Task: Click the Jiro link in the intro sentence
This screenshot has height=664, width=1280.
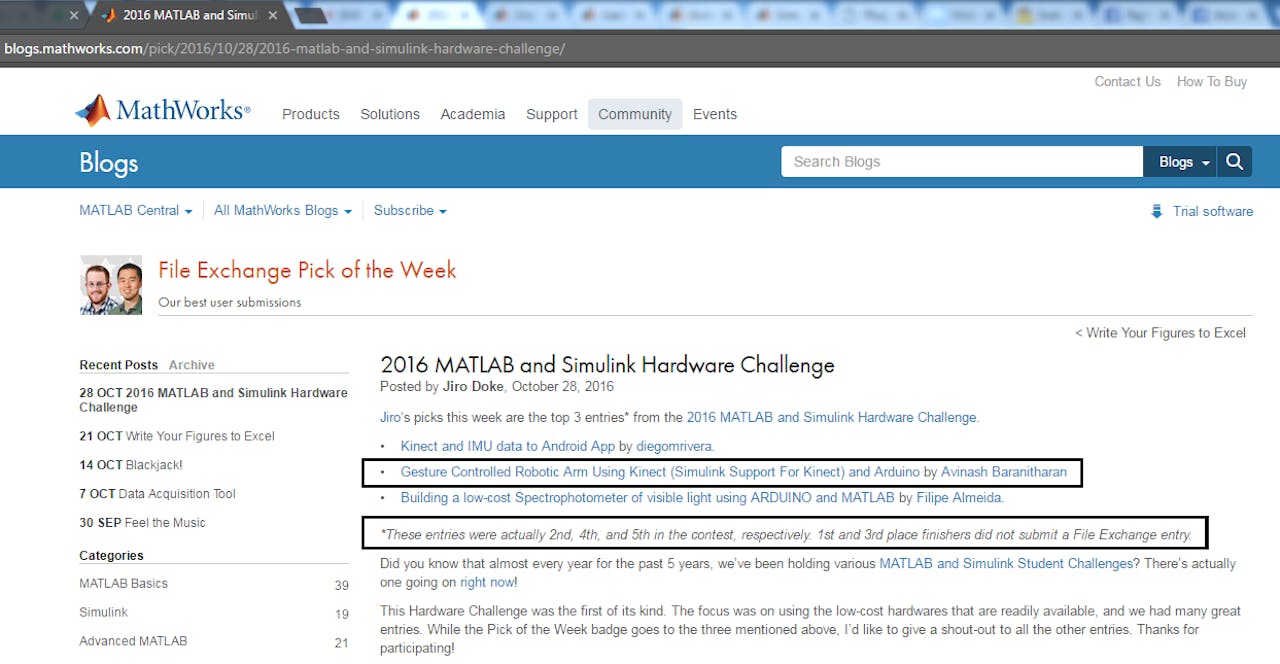Action: pos(391,417)
